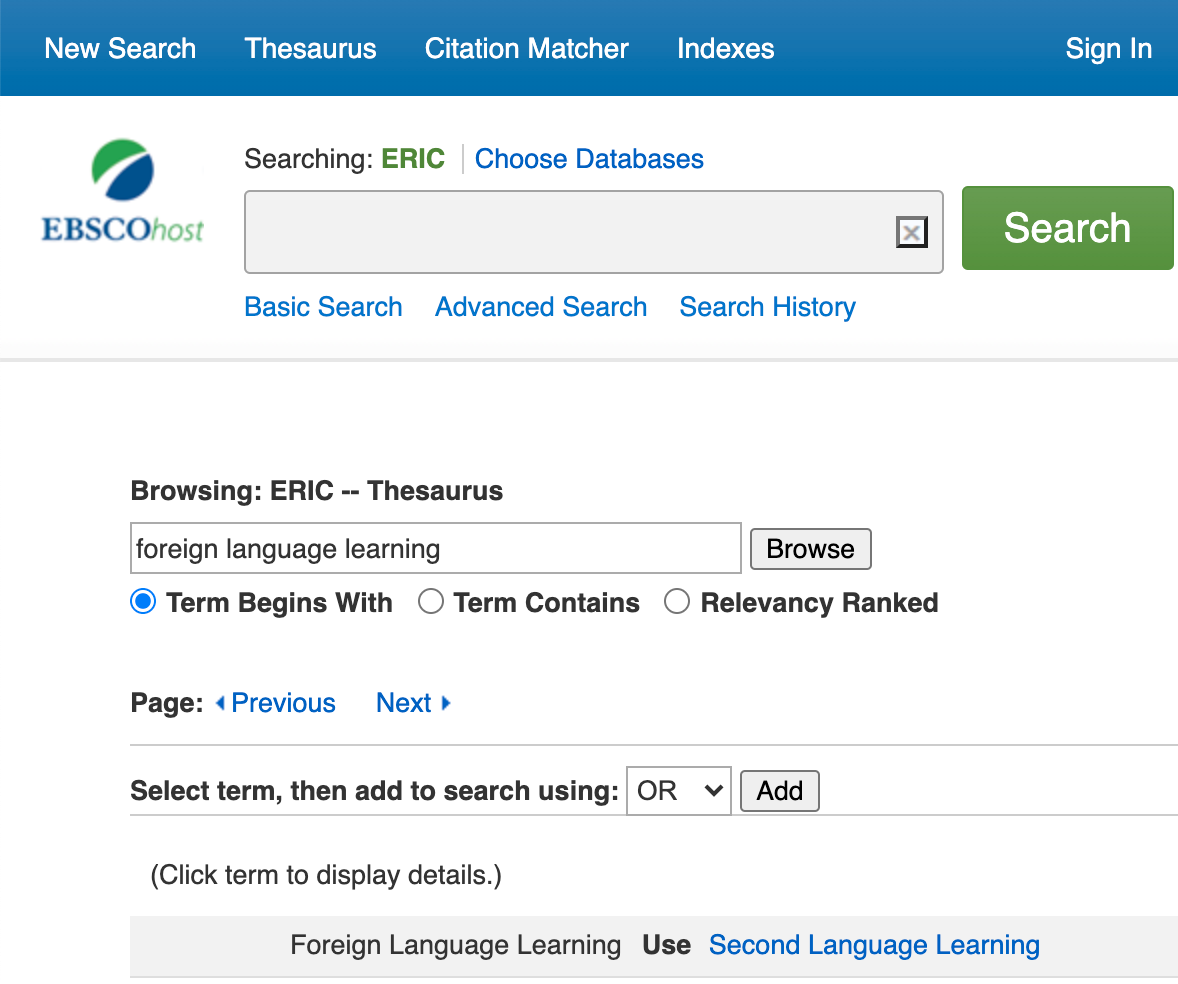Go to Citation Matcher

[526, 49]
